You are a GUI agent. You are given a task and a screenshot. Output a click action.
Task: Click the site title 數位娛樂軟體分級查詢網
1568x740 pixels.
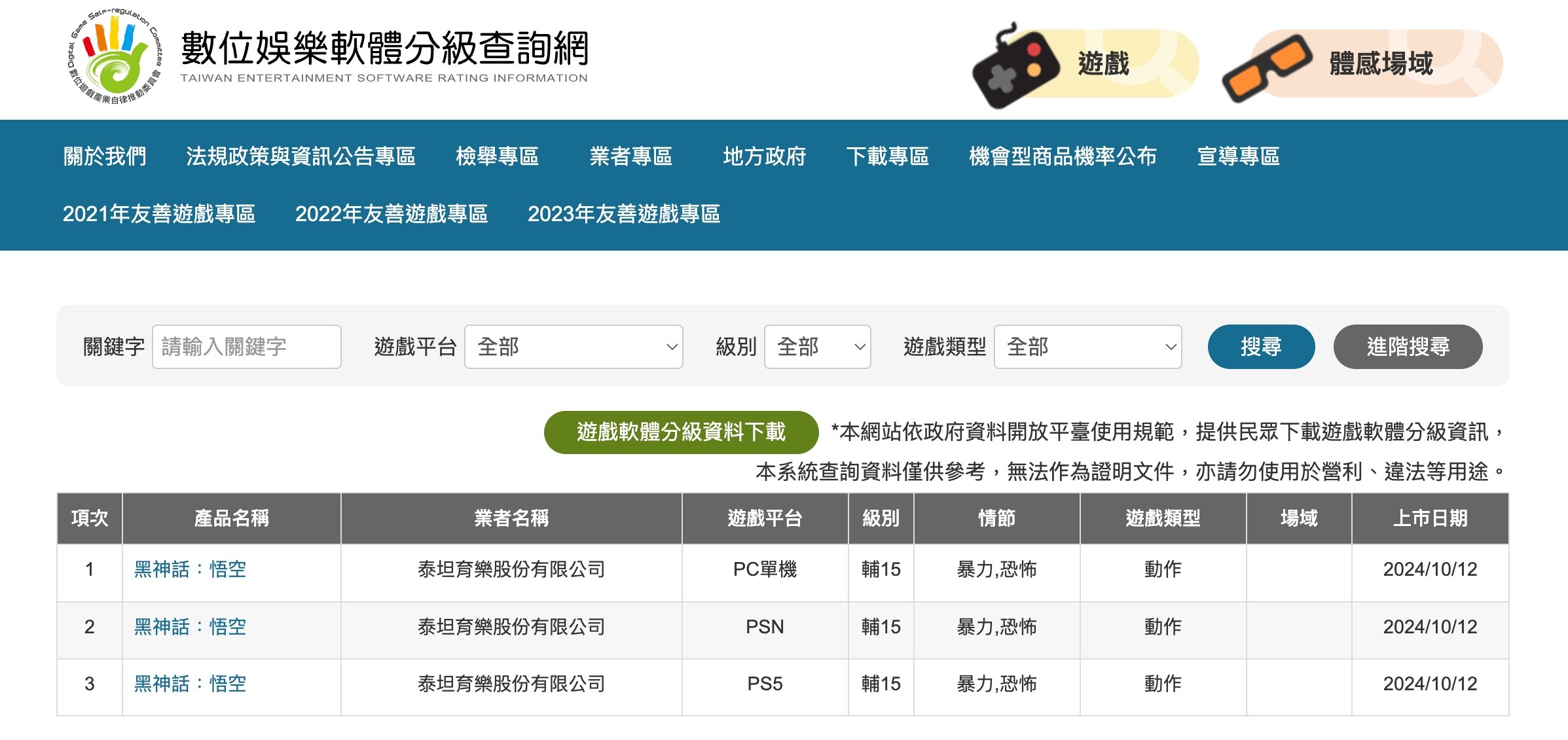pyautogui.click(x=384, y=48)
